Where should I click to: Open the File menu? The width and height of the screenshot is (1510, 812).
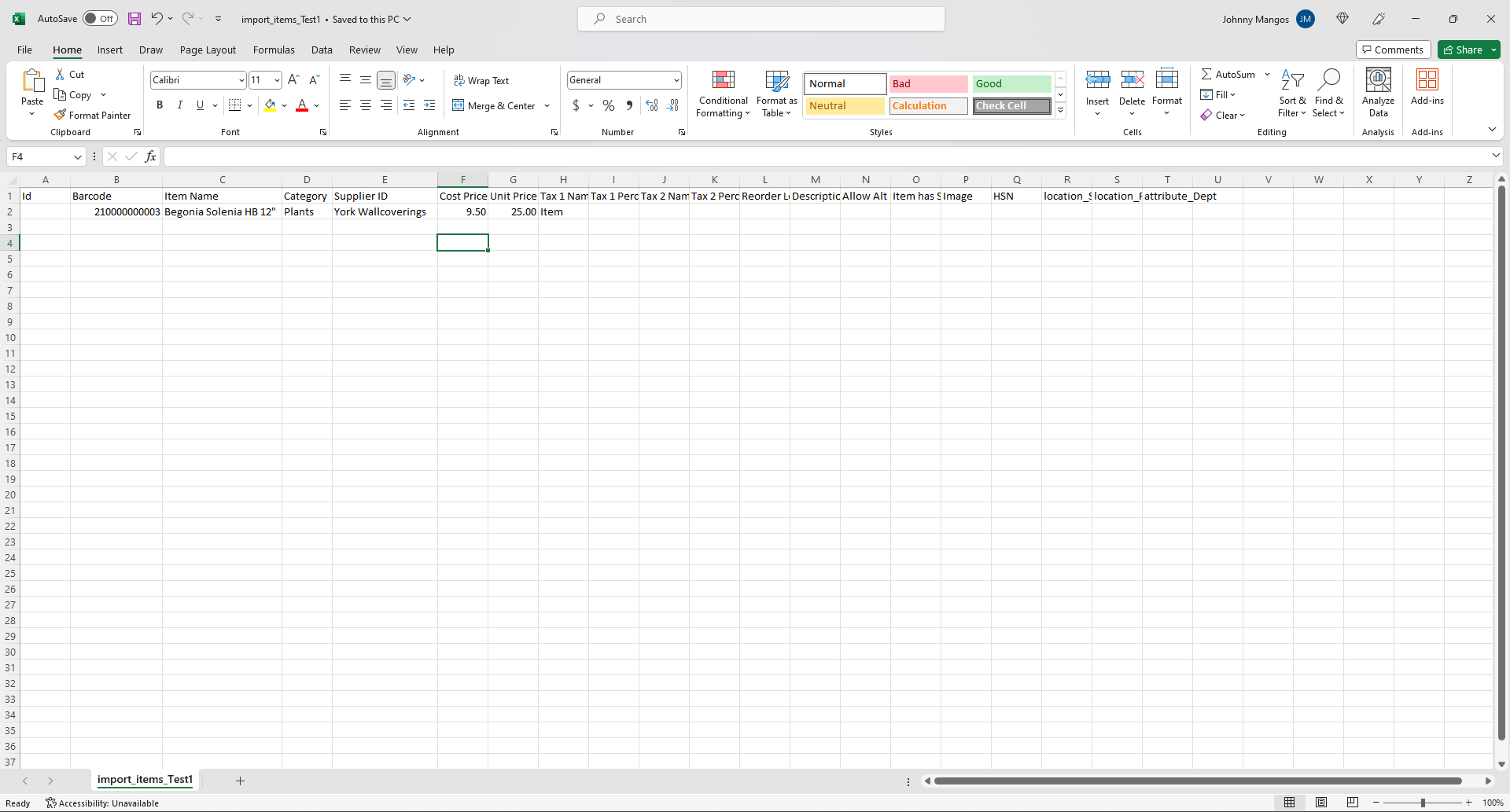point(24,50)
